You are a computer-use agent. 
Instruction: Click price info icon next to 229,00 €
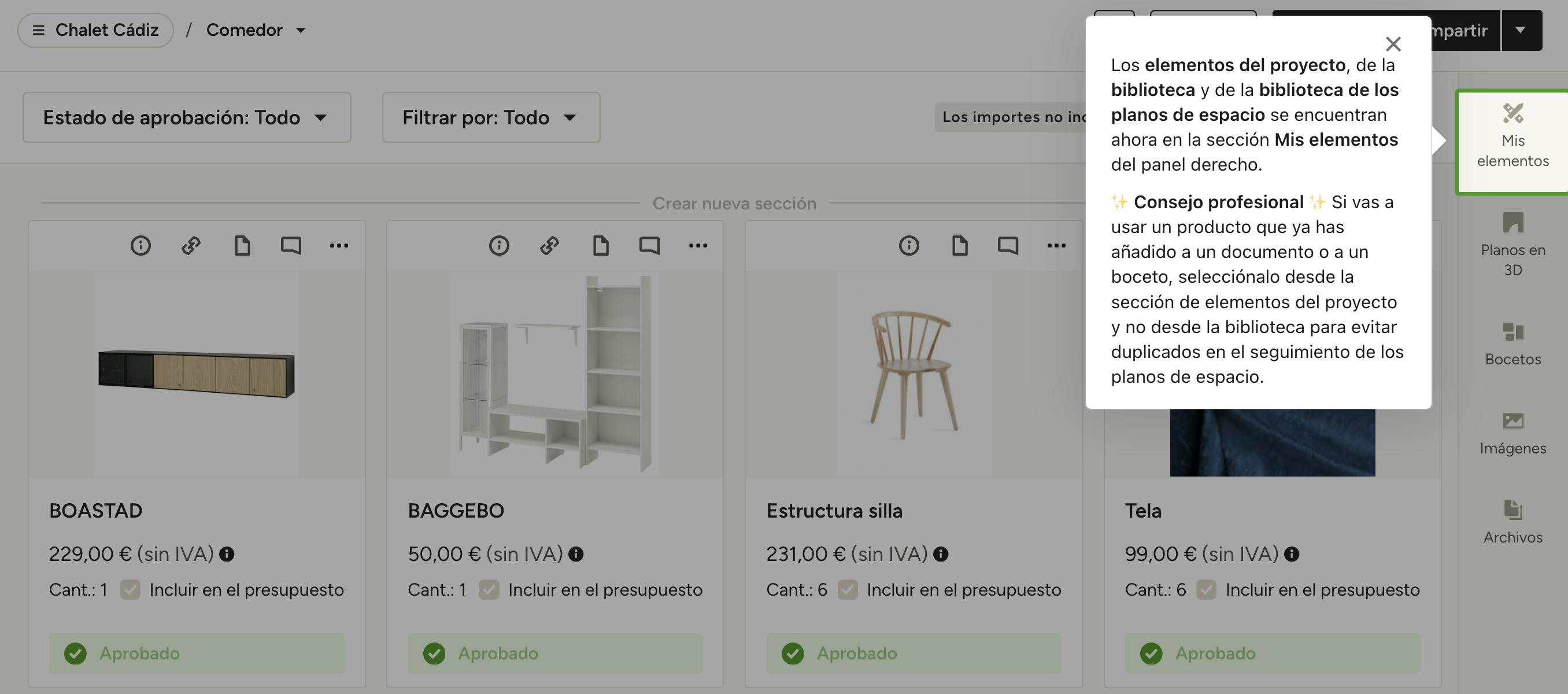[x=227, y=554]
